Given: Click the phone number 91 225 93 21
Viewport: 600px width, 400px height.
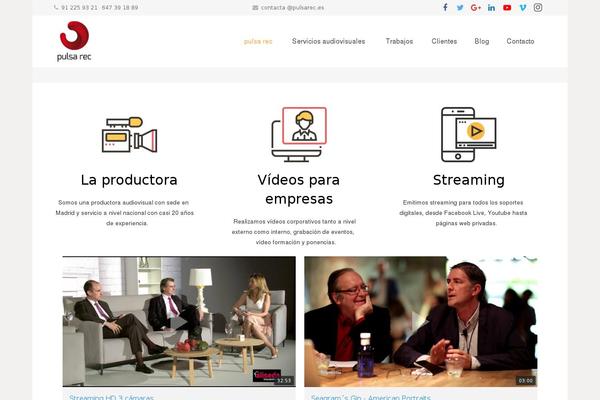Looking at the screenshot, I should click(x=79, y=7).
